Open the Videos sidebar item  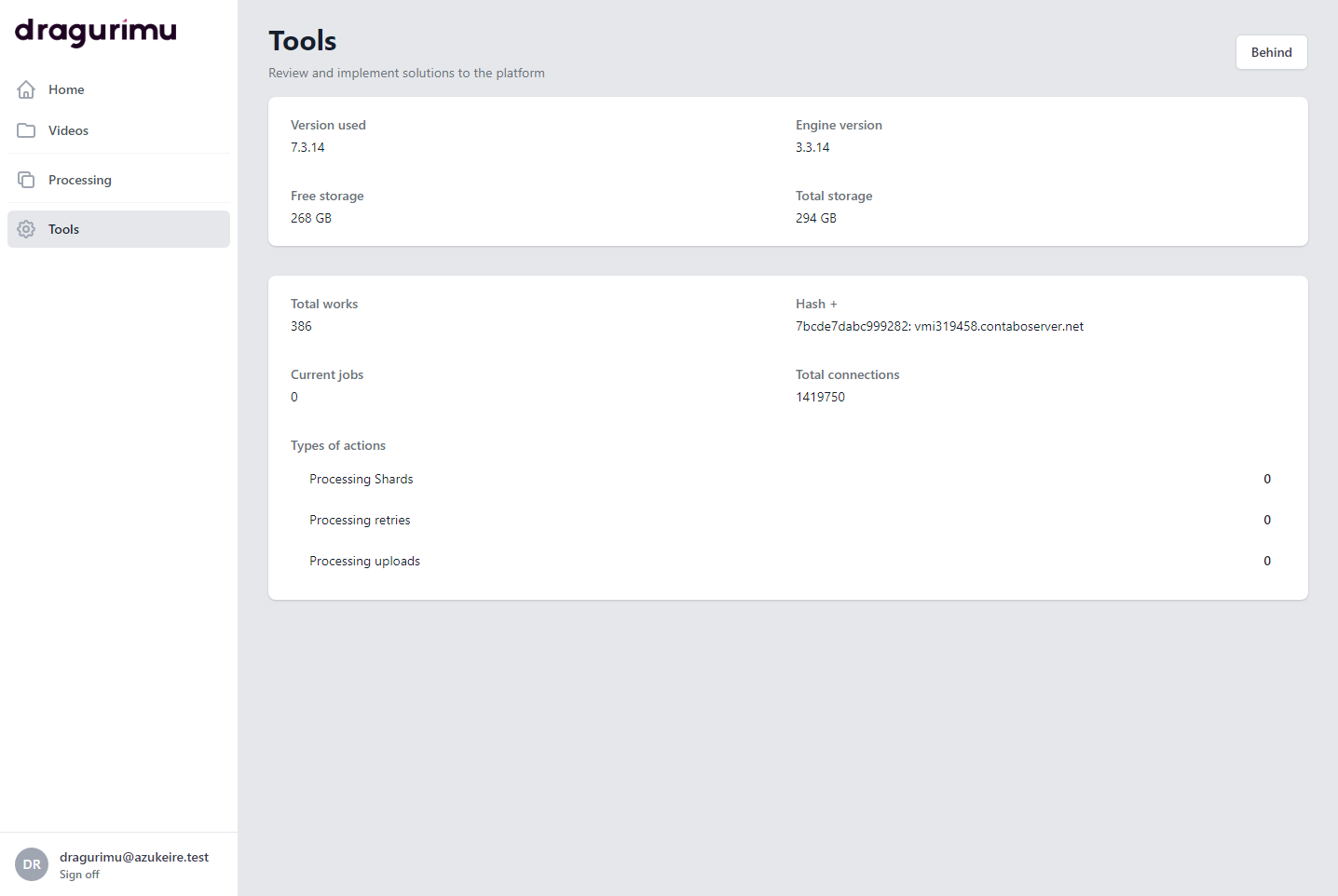(x=68, y=130)
